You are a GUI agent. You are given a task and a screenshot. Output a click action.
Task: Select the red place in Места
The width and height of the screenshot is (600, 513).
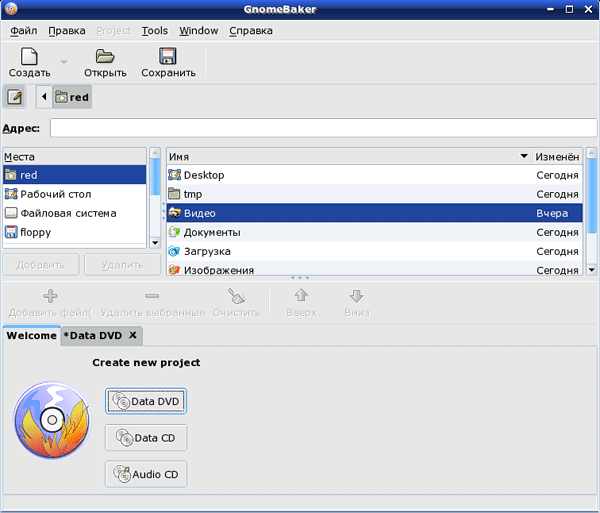[75, 175]
